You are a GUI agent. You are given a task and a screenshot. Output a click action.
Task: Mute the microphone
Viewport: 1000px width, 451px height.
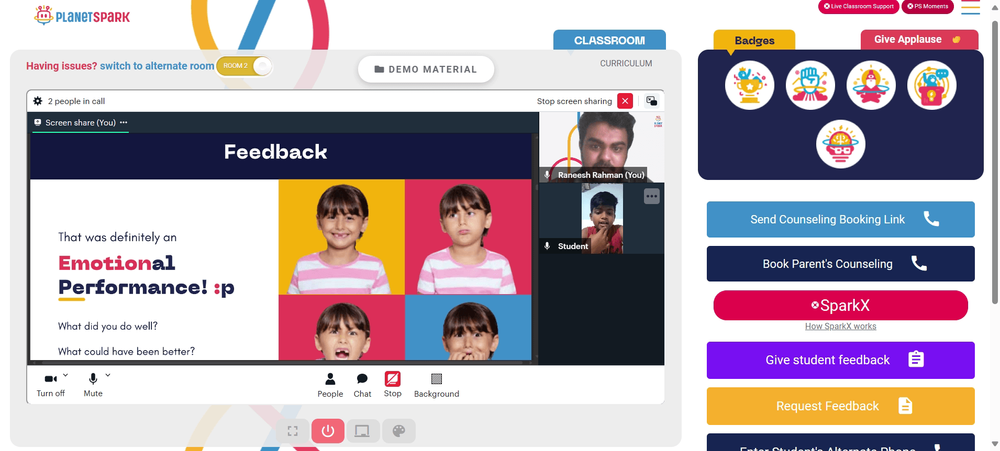point(93,385)
